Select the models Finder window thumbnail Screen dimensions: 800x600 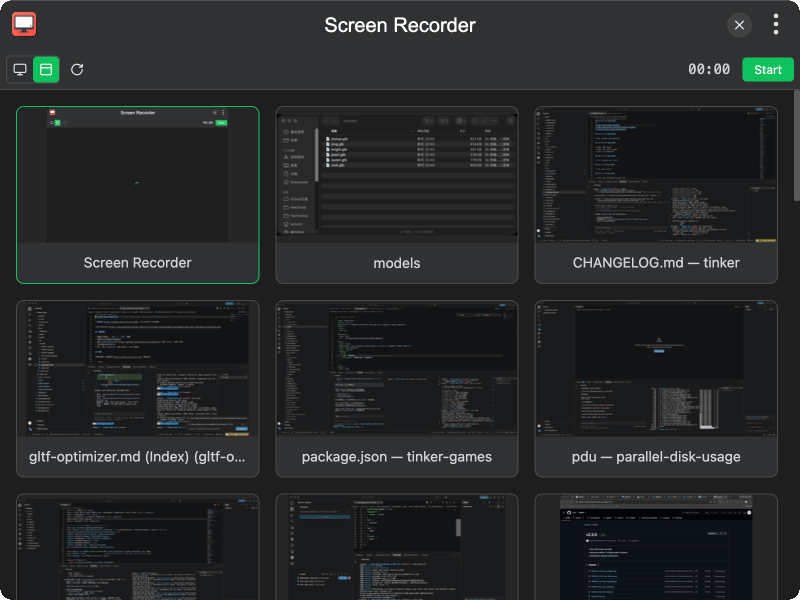397,195
